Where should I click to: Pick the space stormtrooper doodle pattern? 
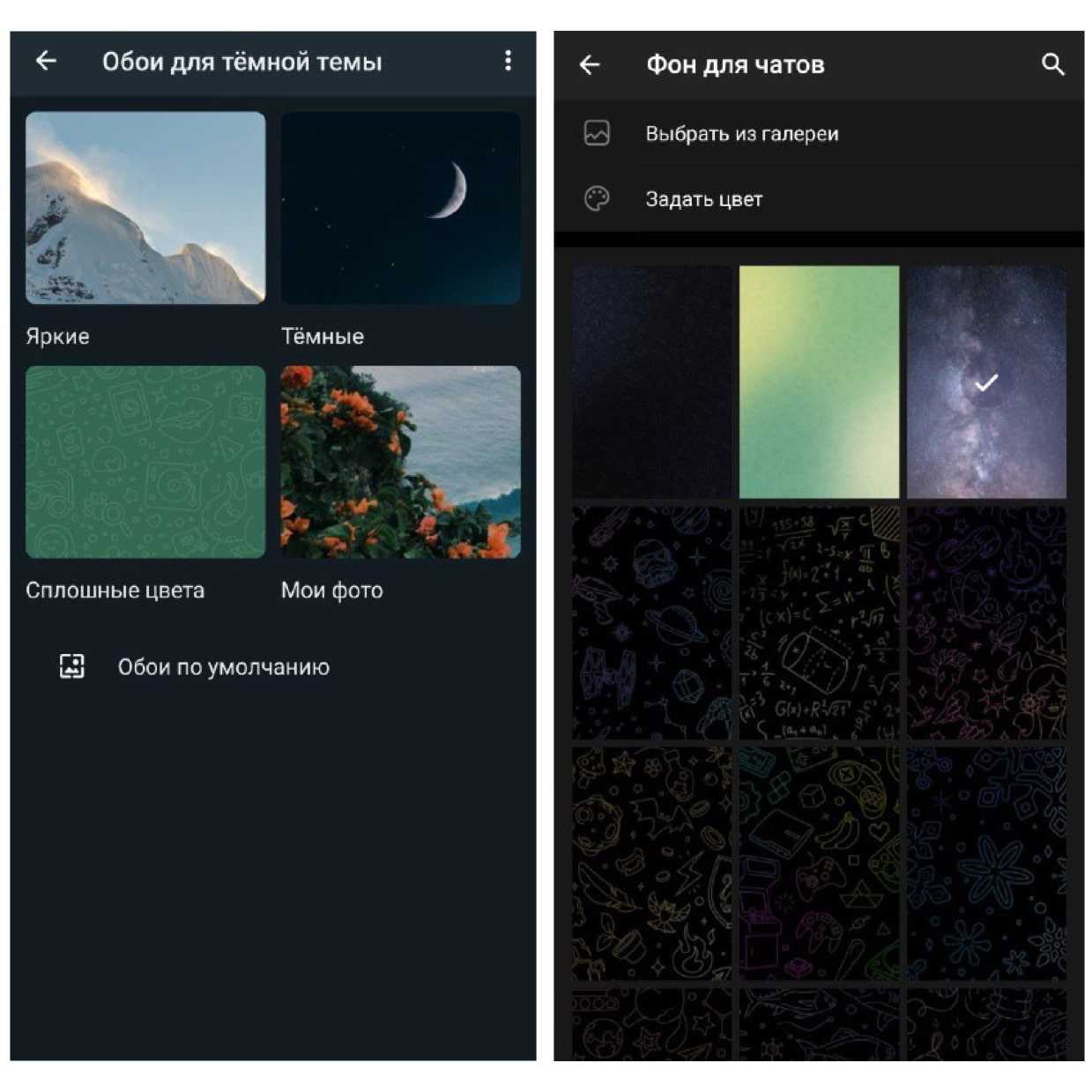click(651, 622)
